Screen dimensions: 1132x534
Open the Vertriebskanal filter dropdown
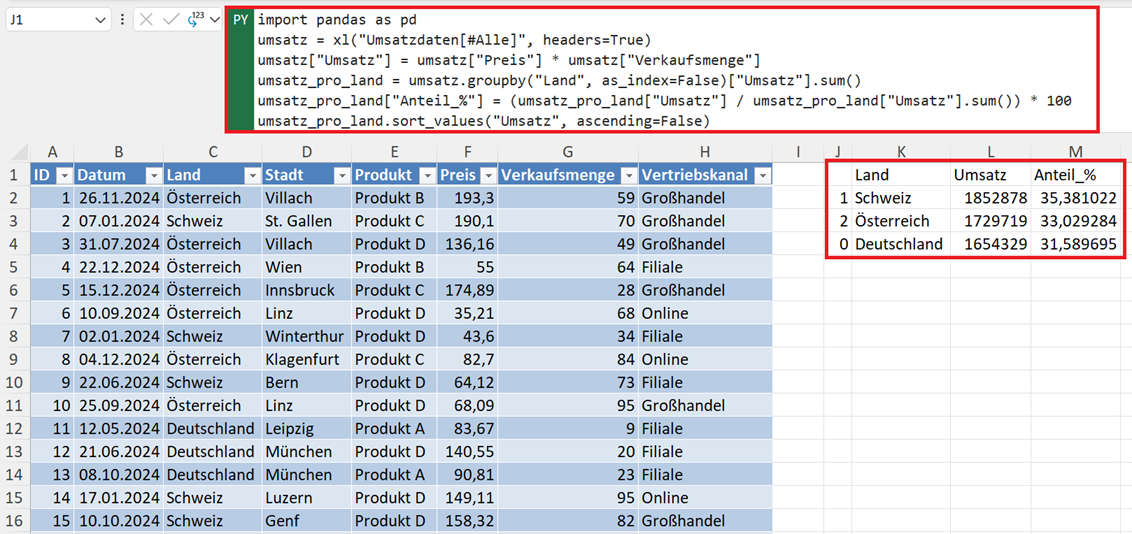[x=763, y=175]
